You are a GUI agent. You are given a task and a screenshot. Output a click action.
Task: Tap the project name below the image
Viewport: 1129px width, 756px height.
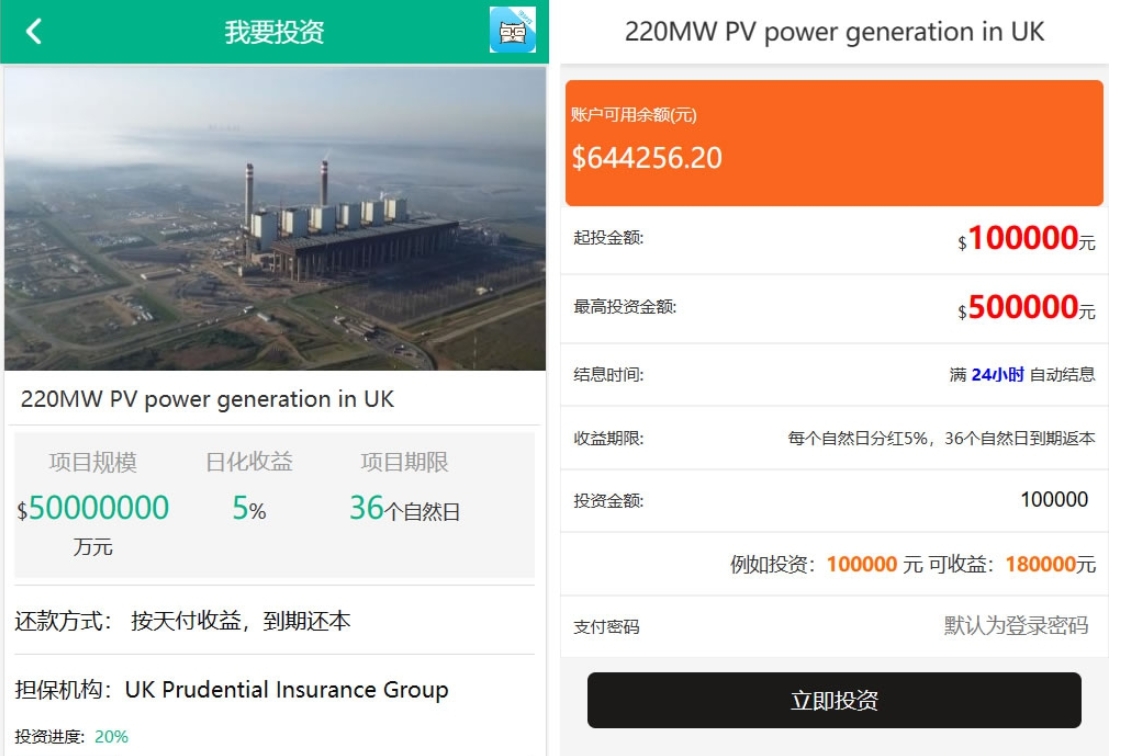point(207,399)
